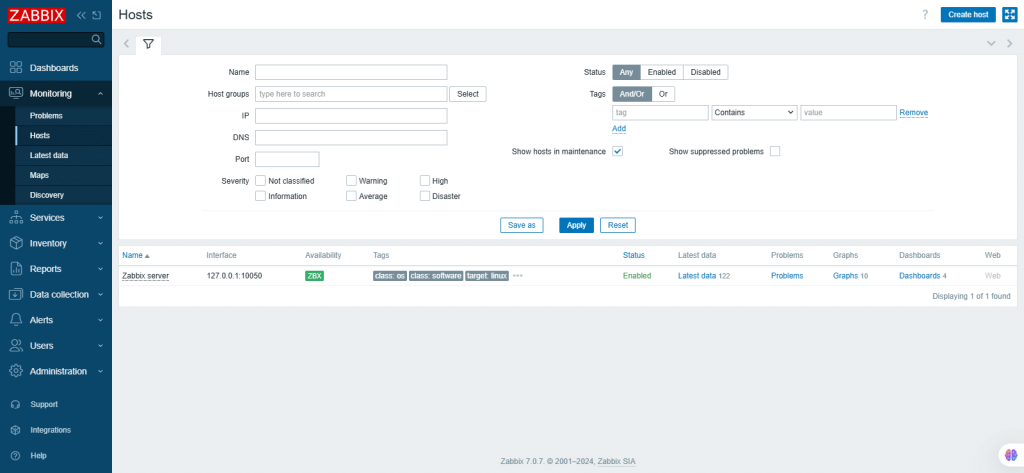This screenshot has width=1024, height=473.
Task: Toggle kiosk mode fullscreen icon
Action: [1010, 15]
